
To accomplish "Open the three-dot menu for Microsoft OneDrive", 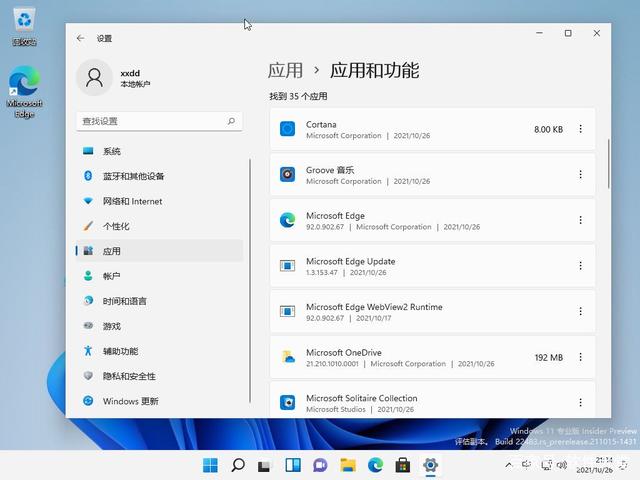I will (580, 357).
